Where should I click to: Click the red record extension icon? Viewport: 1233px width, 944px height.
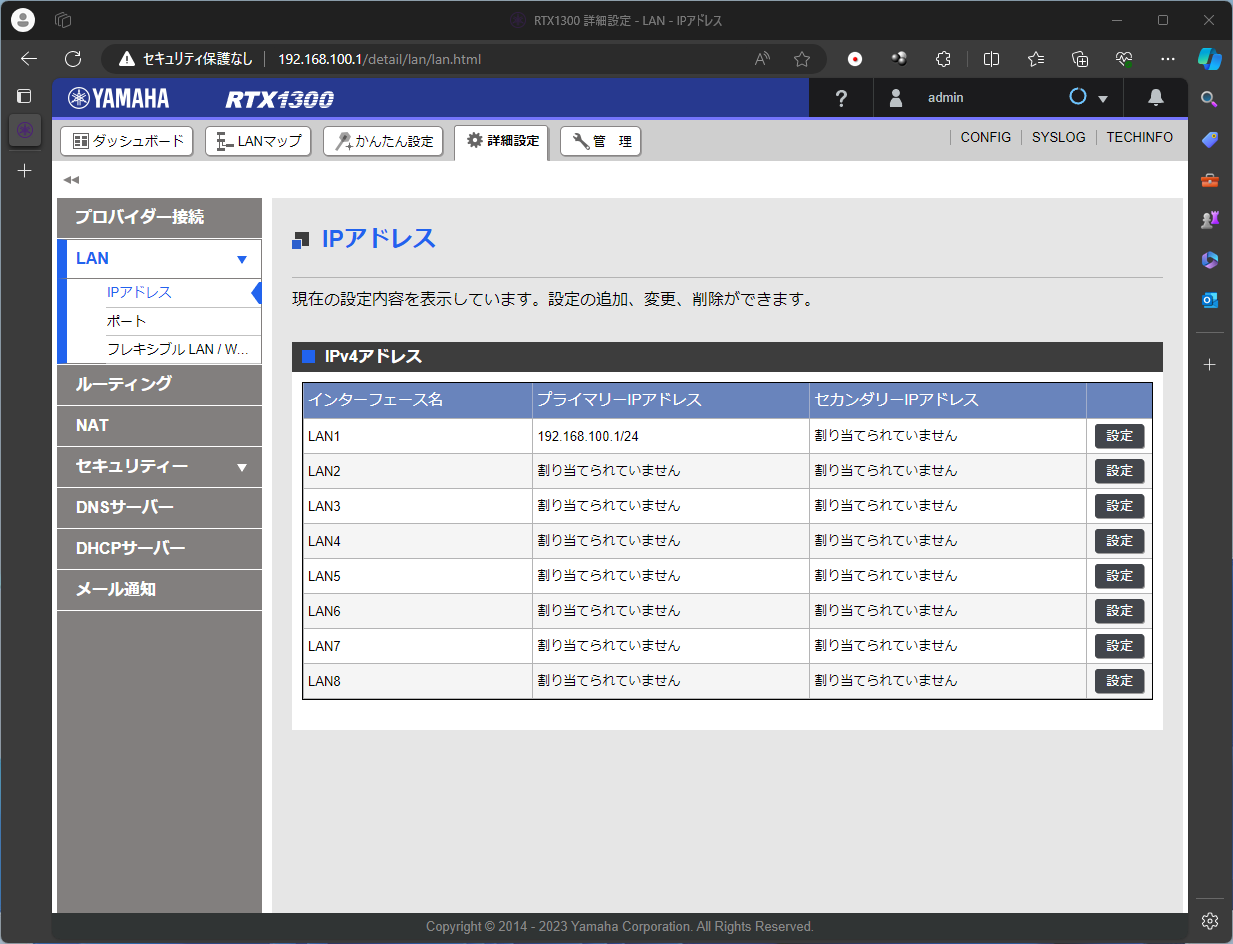click(855, 59)
